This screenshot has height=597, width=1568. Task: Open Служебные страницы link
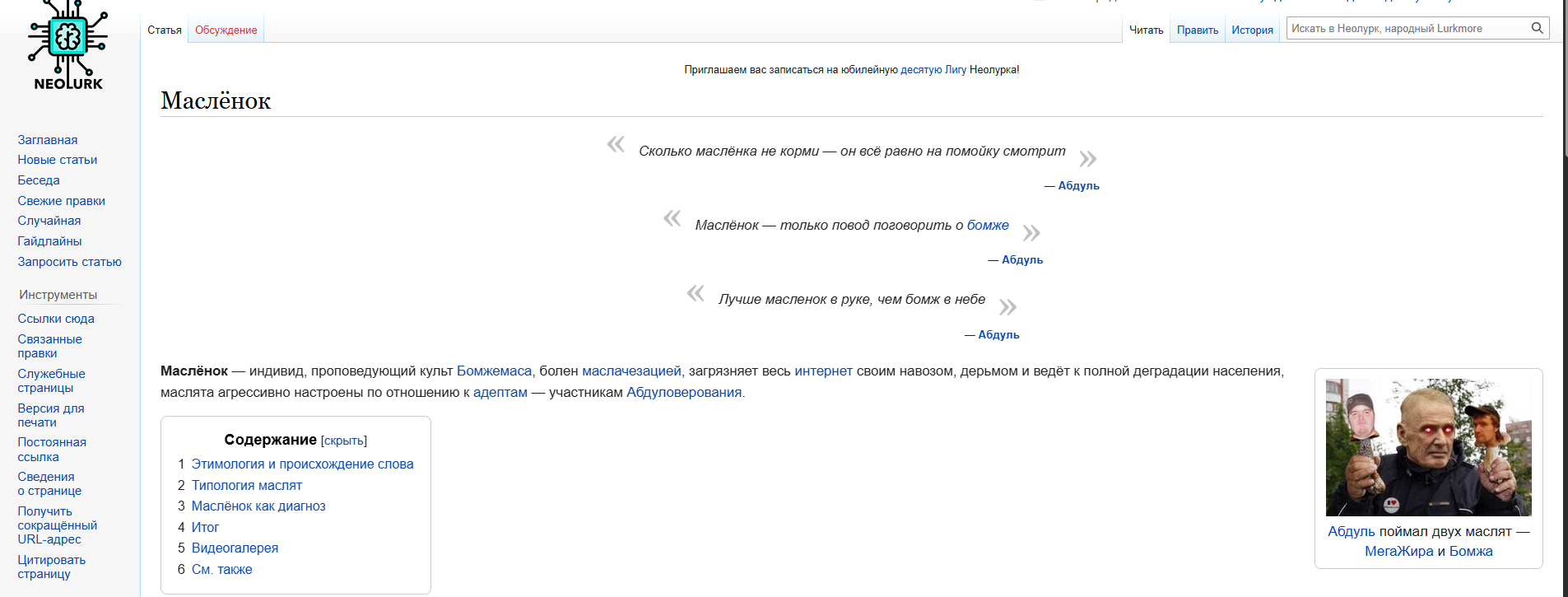pos(51,380)
